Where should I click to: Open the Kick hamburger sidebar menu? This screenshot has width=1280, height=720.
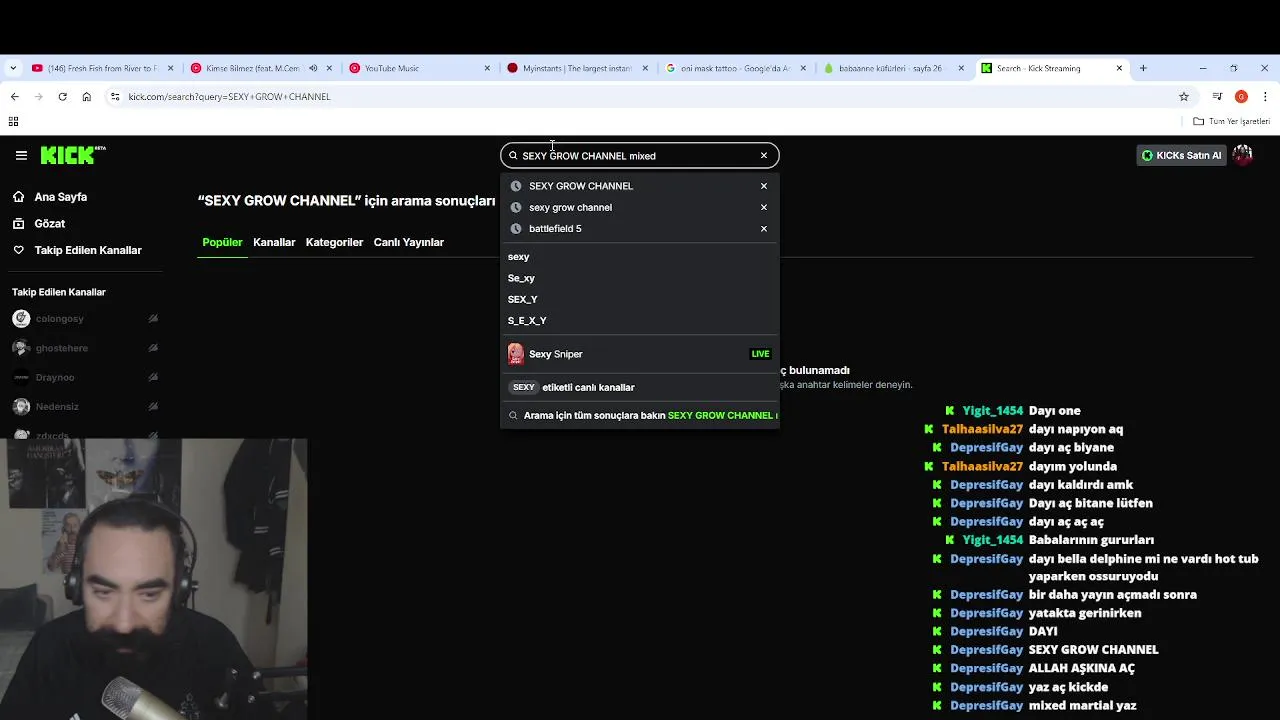pyautogui.click(x=21, y=155)
